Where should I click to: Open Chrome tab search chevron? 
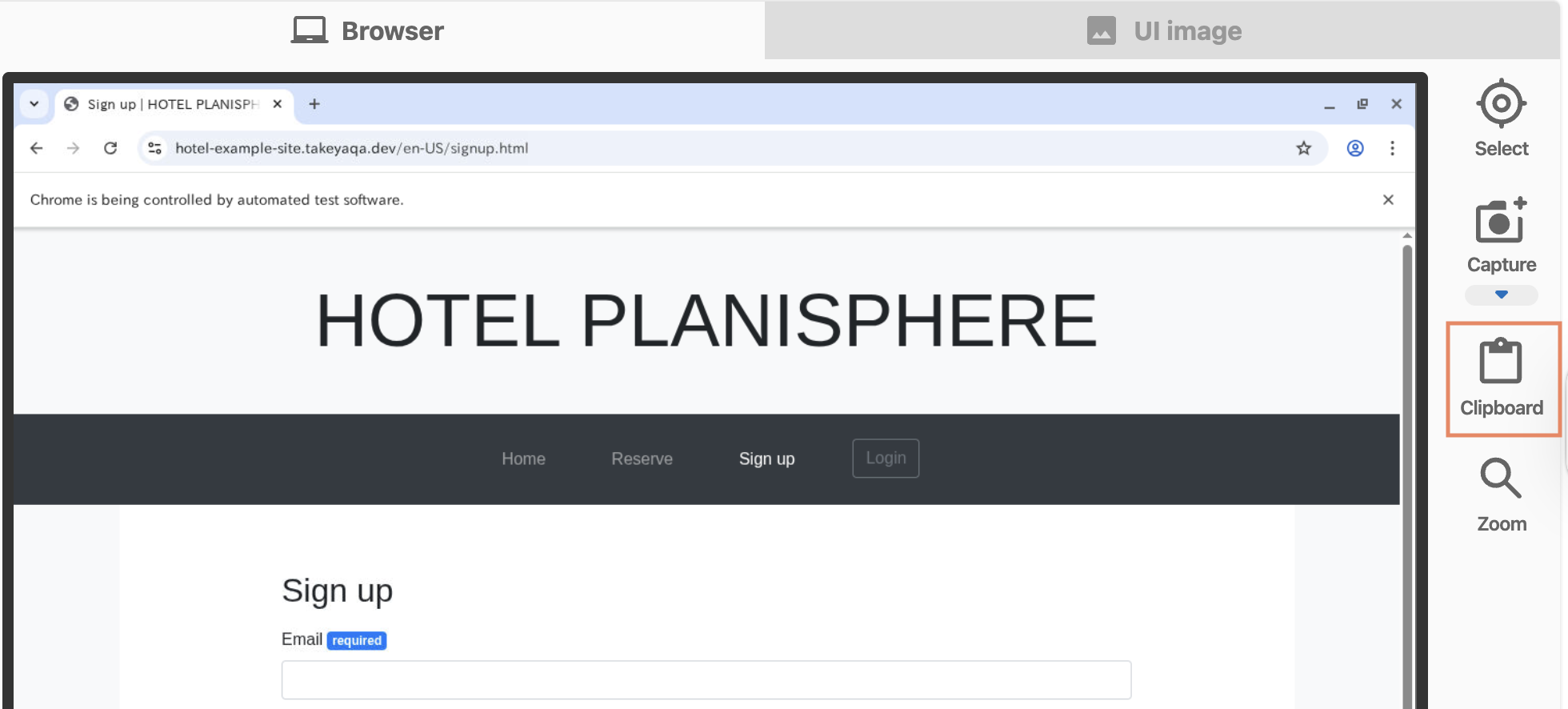(34, 104)
